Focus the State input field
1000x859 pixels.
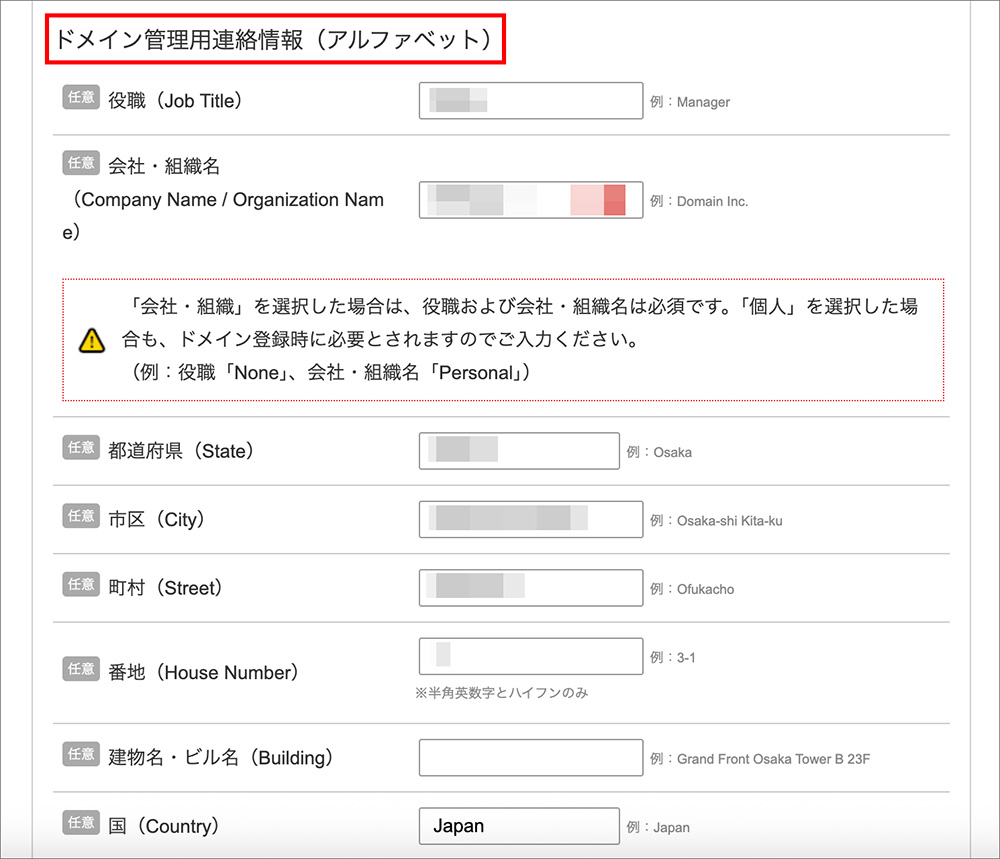518,450
